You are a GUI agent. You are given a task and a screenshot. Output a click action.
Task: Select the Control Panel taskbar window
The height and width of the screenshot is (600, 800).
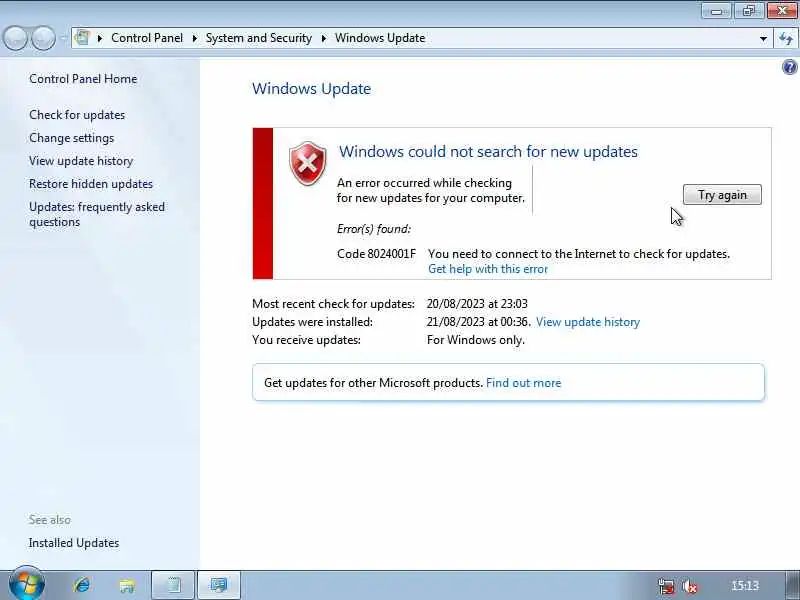(218, 585)
